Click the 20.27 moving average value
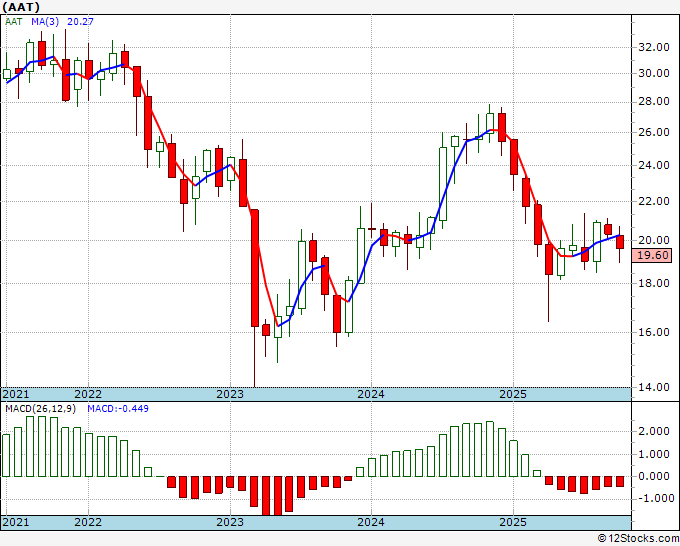Image resolution: width=680 pixels, height=546 pixels. pos(80,22)
